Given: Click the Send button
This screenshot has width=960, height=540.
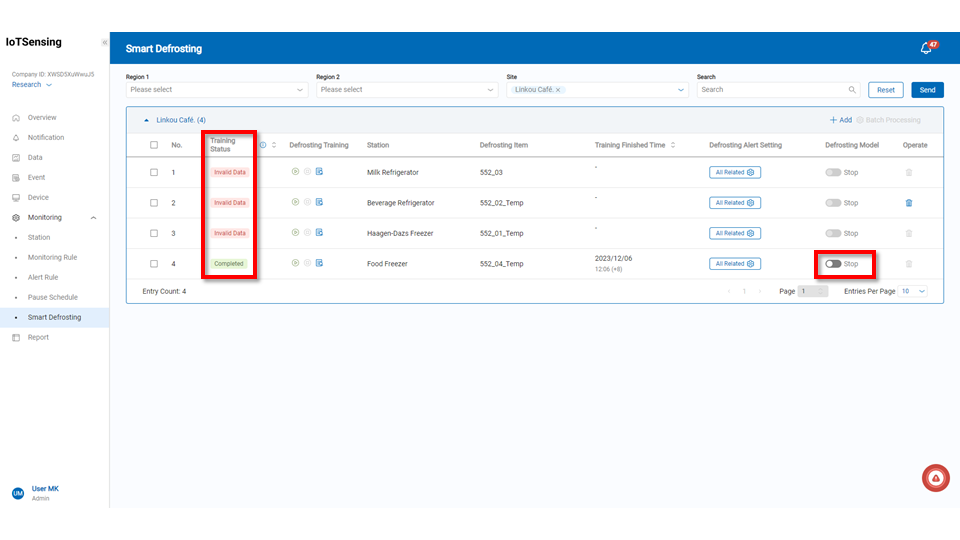Looking at the screenshot, I should (927, 90).
